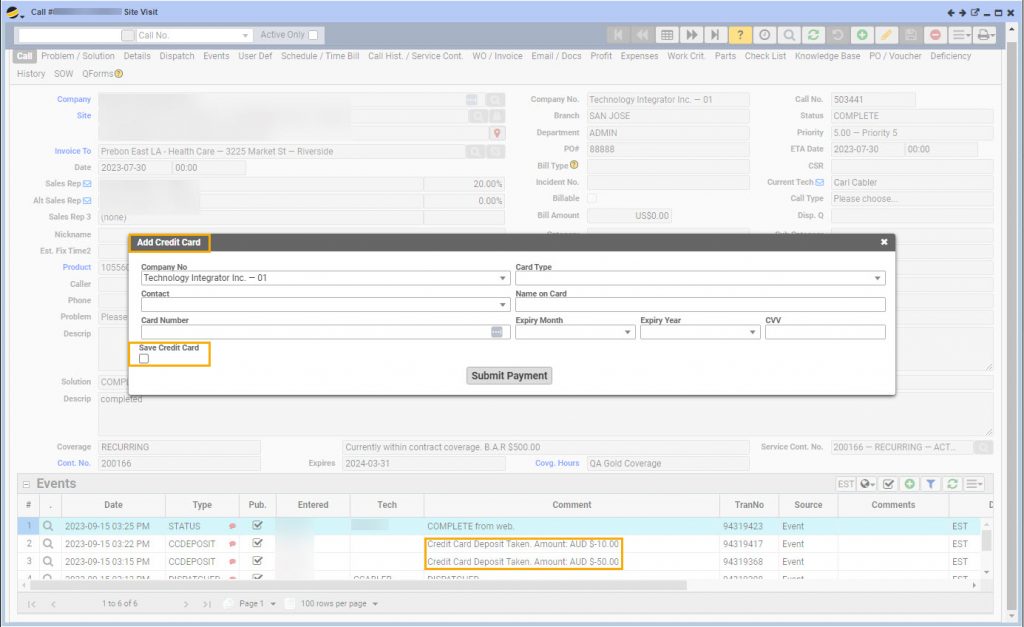Click the Name on Card input field
Viewport: 1024px width, 627px height.
(700, 305)
